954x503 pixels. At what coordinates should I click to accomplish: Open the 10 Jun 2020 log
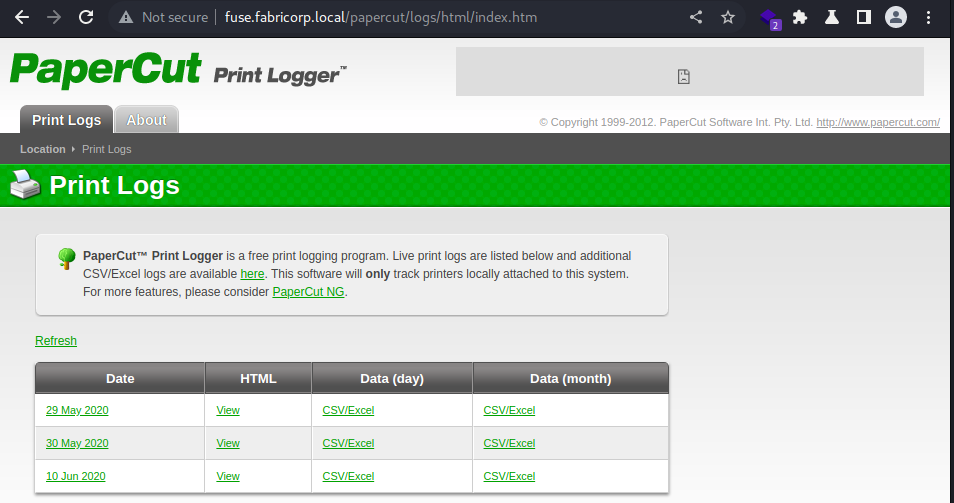[75, 476]
